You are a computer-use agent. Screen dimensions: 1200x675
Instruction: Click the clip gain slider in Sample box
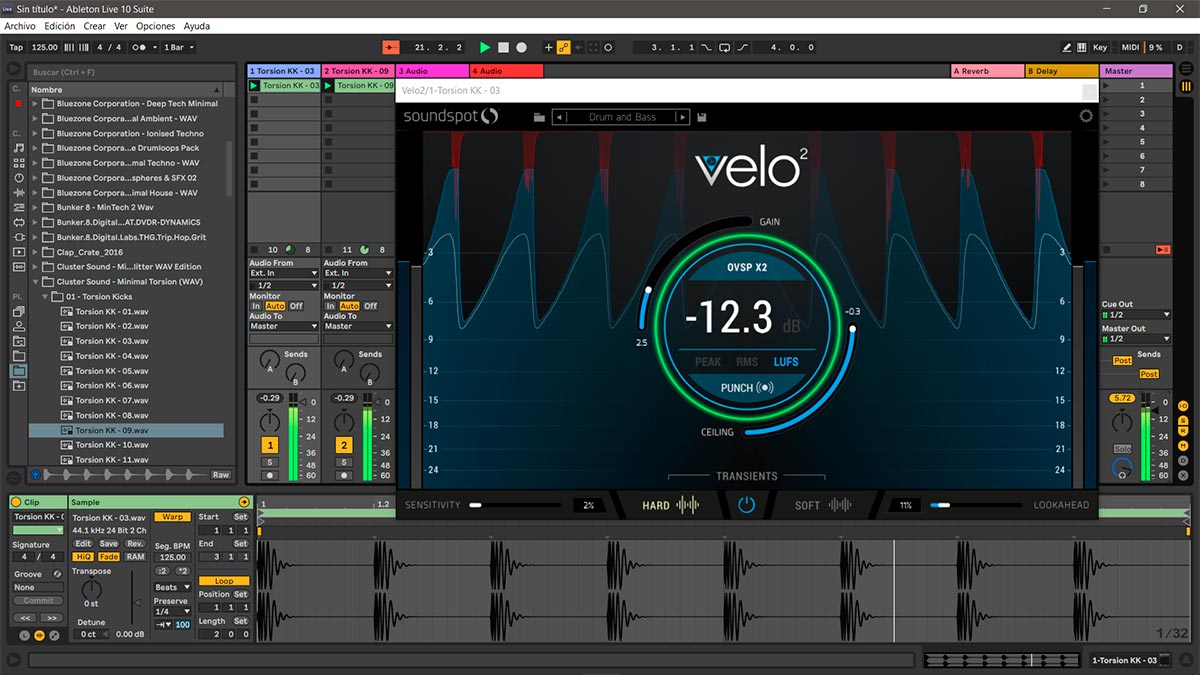pos(135,597)
